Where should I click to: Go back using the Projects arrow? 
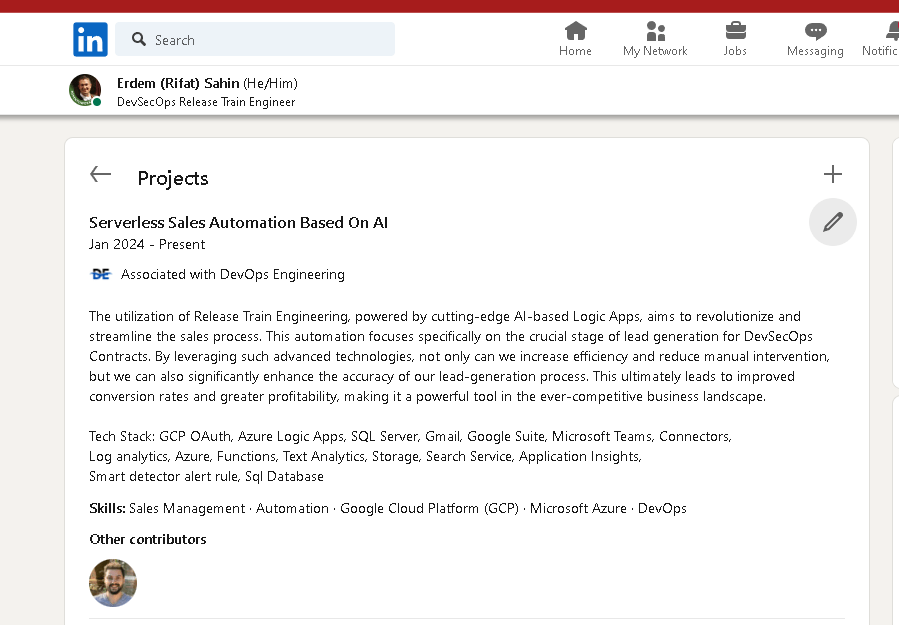point(100,174)
